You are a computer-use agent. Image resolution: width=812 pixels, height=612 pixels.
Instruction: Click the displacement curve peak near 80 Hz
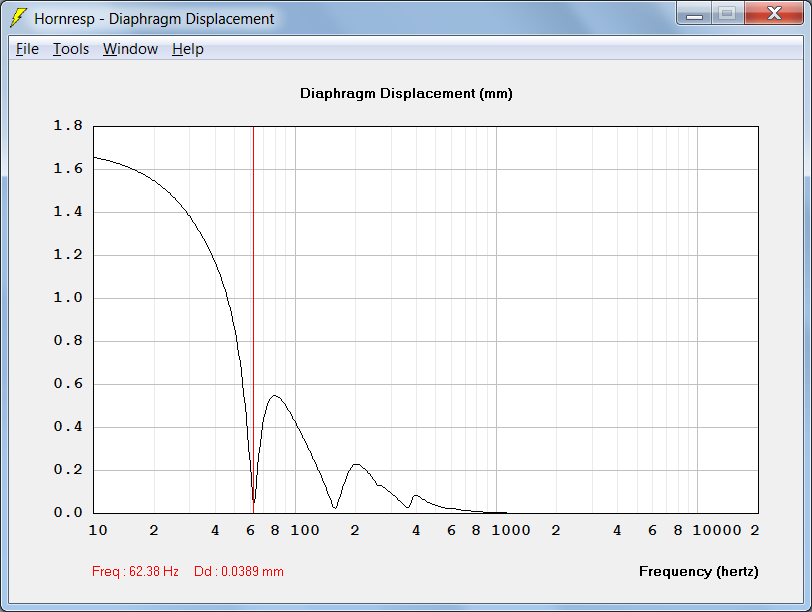tap(275, 396)
